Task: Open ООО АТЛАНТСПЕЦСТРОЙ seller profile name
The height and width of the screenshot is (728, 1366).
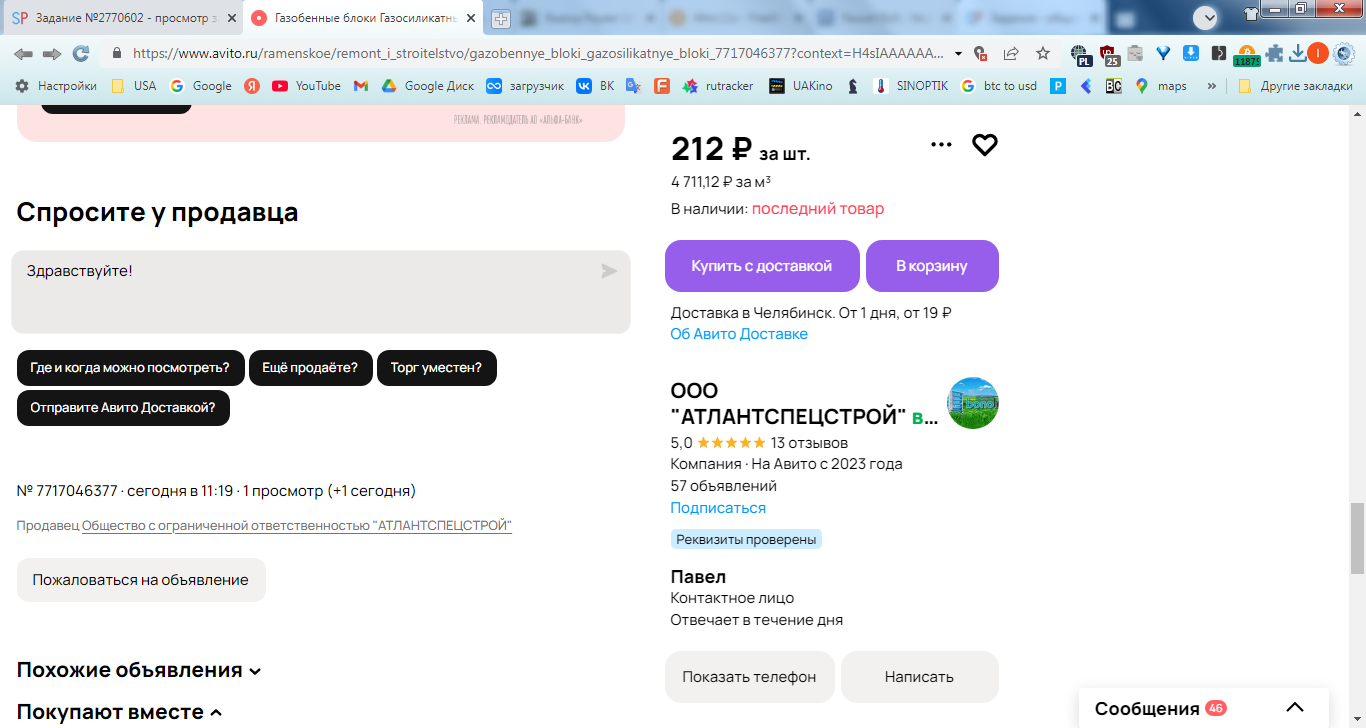Action: tap(804, 403)
